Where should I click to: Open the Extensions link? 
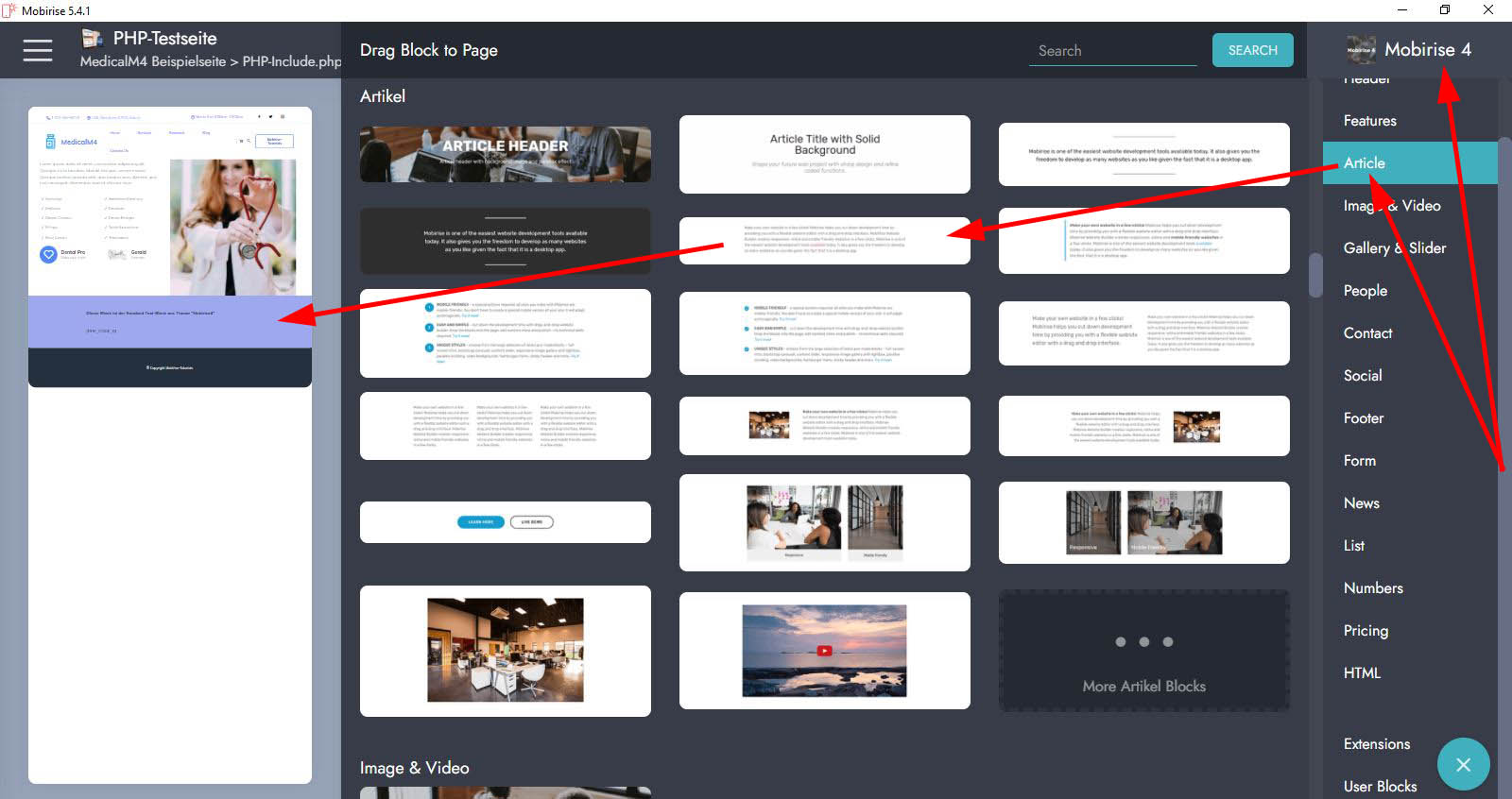[1376, 744]
